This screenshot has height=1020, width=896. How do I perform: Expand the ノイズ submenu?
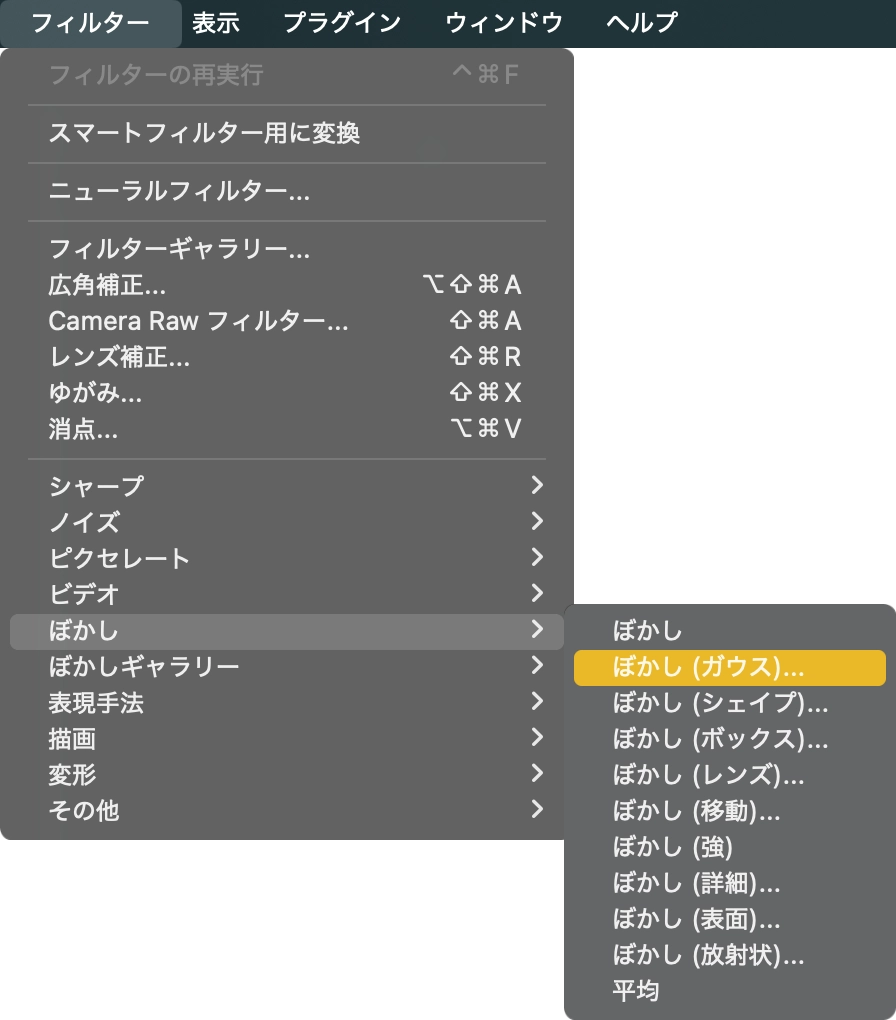pos(84,522)
